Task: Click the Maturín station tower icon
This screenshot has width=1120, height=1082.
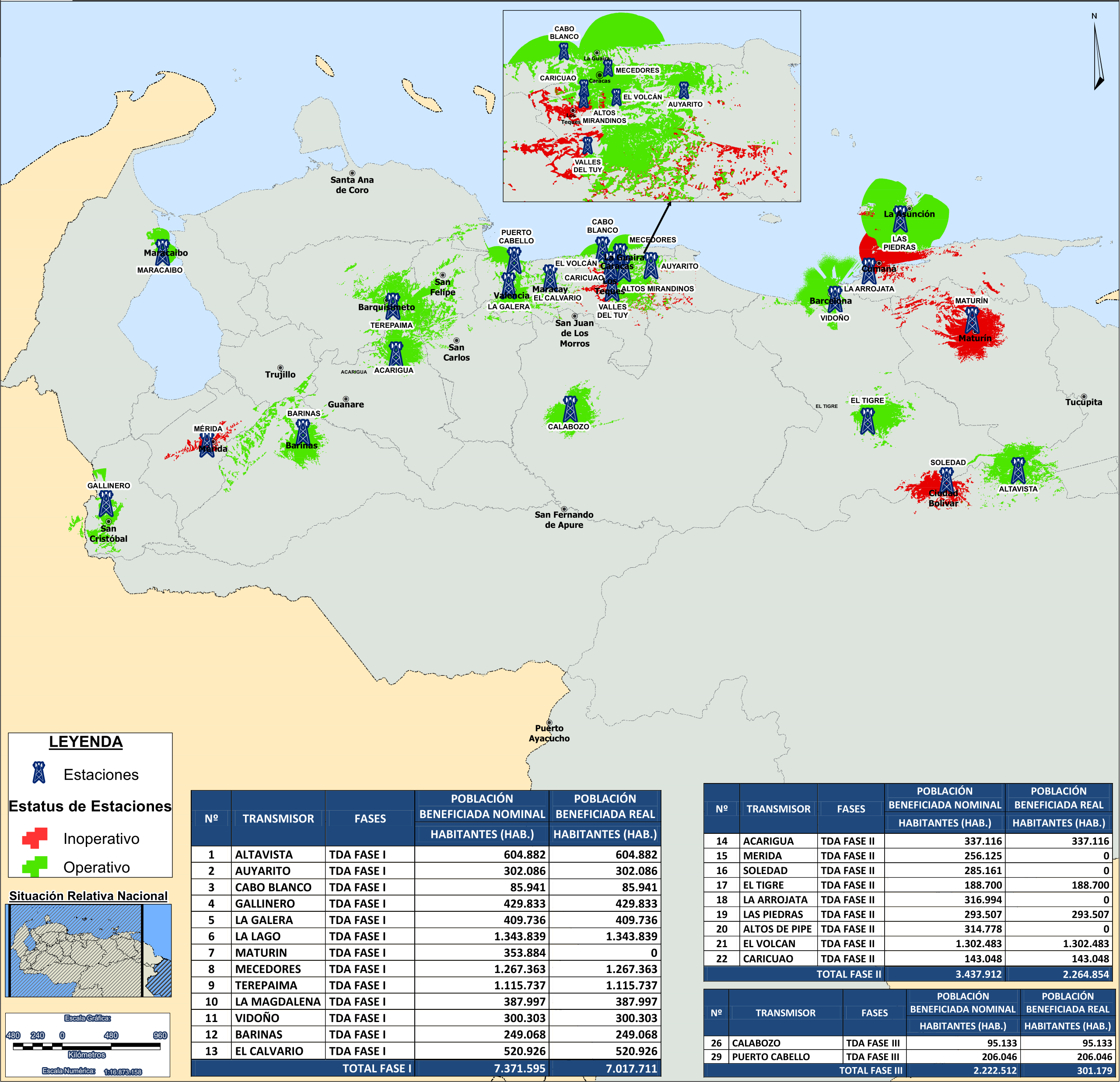Action: [972, 320]
